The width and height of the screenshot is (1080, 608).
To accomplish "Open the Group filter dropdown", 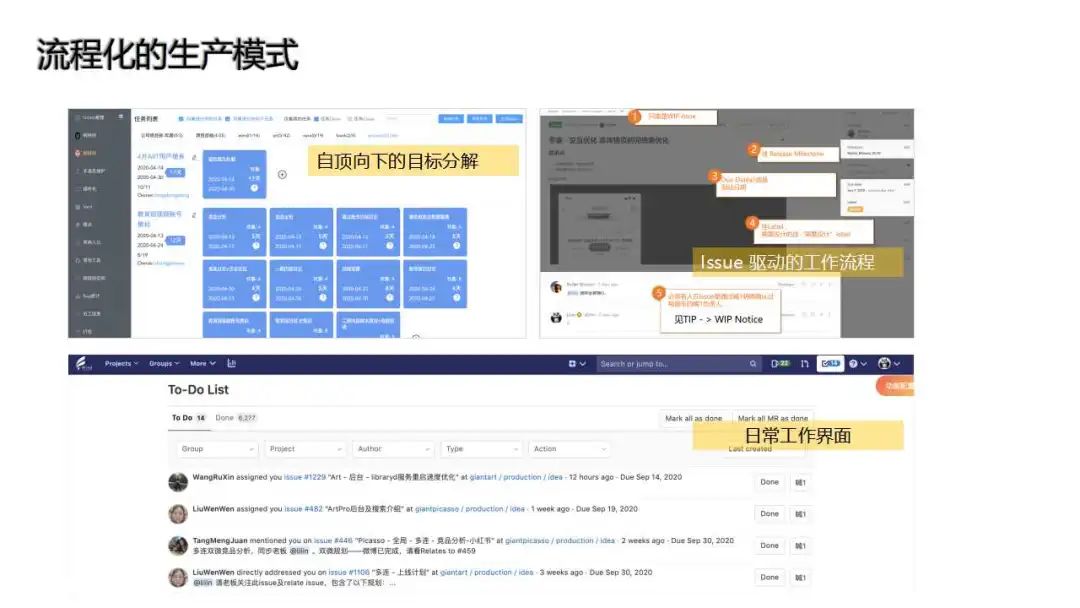I will [216, 449].
